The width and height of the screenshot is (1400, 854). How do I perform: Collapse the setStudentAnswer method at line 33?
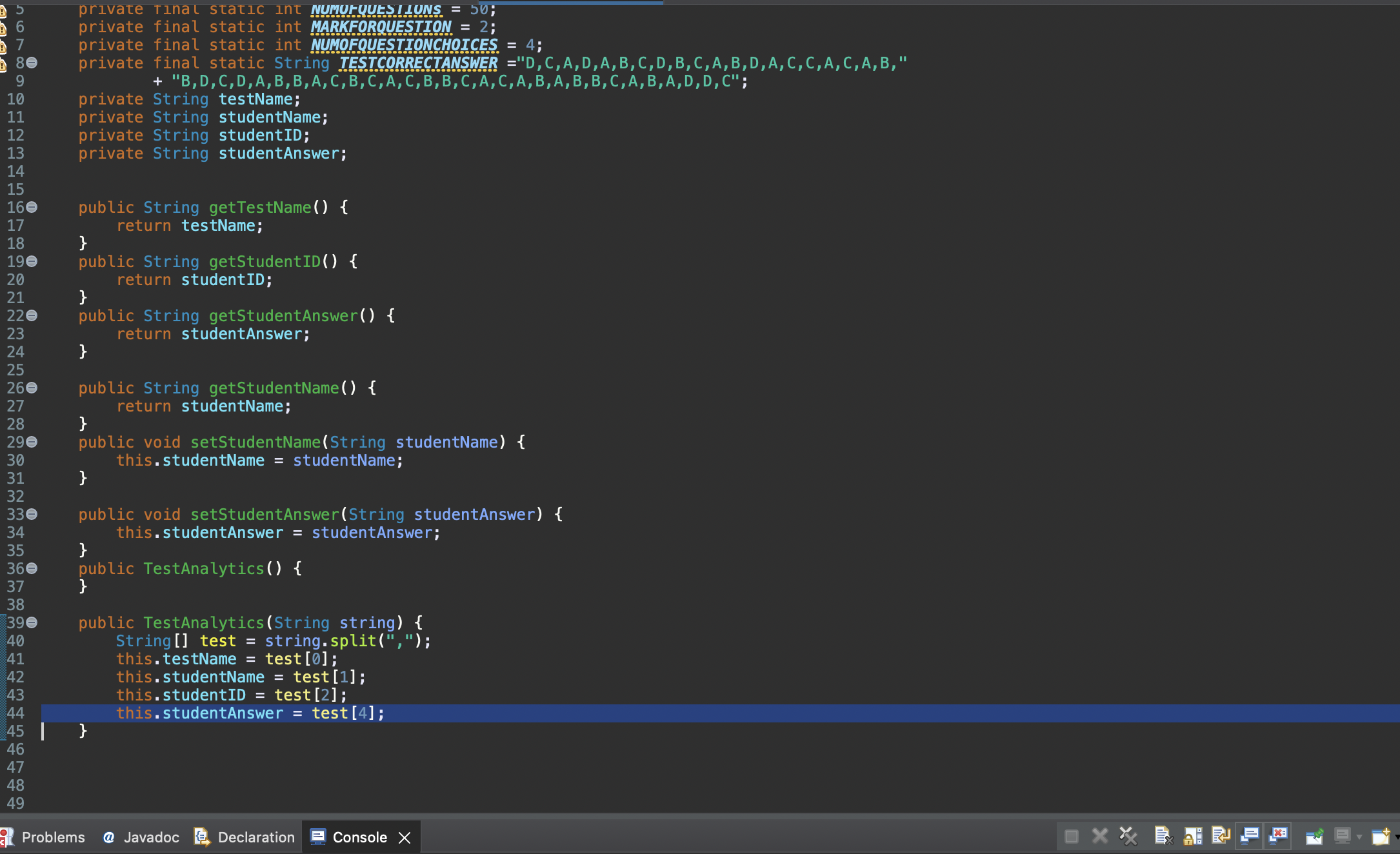pos(32,514)
